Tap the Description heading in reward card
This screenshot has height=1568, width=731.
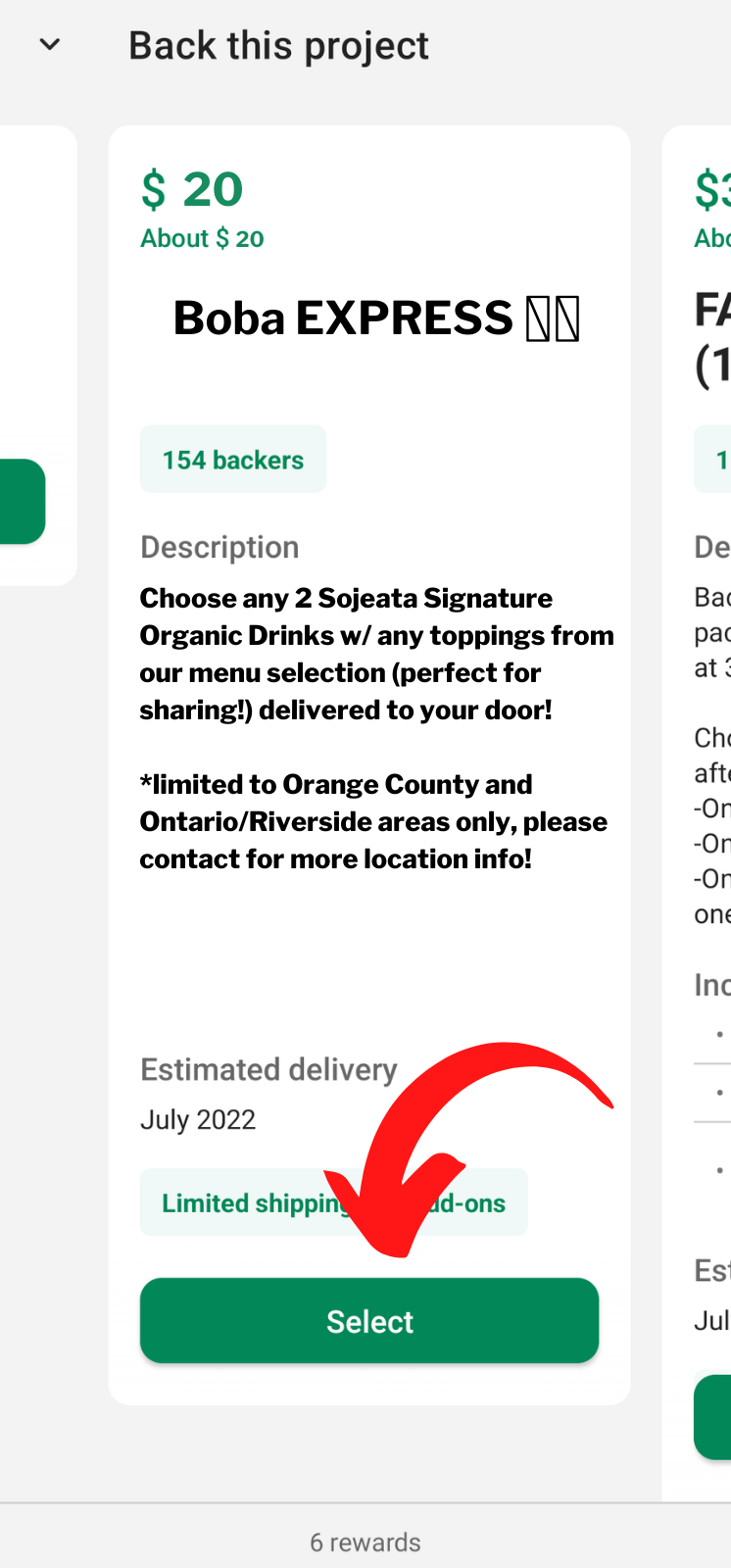[x=219, y=547]
